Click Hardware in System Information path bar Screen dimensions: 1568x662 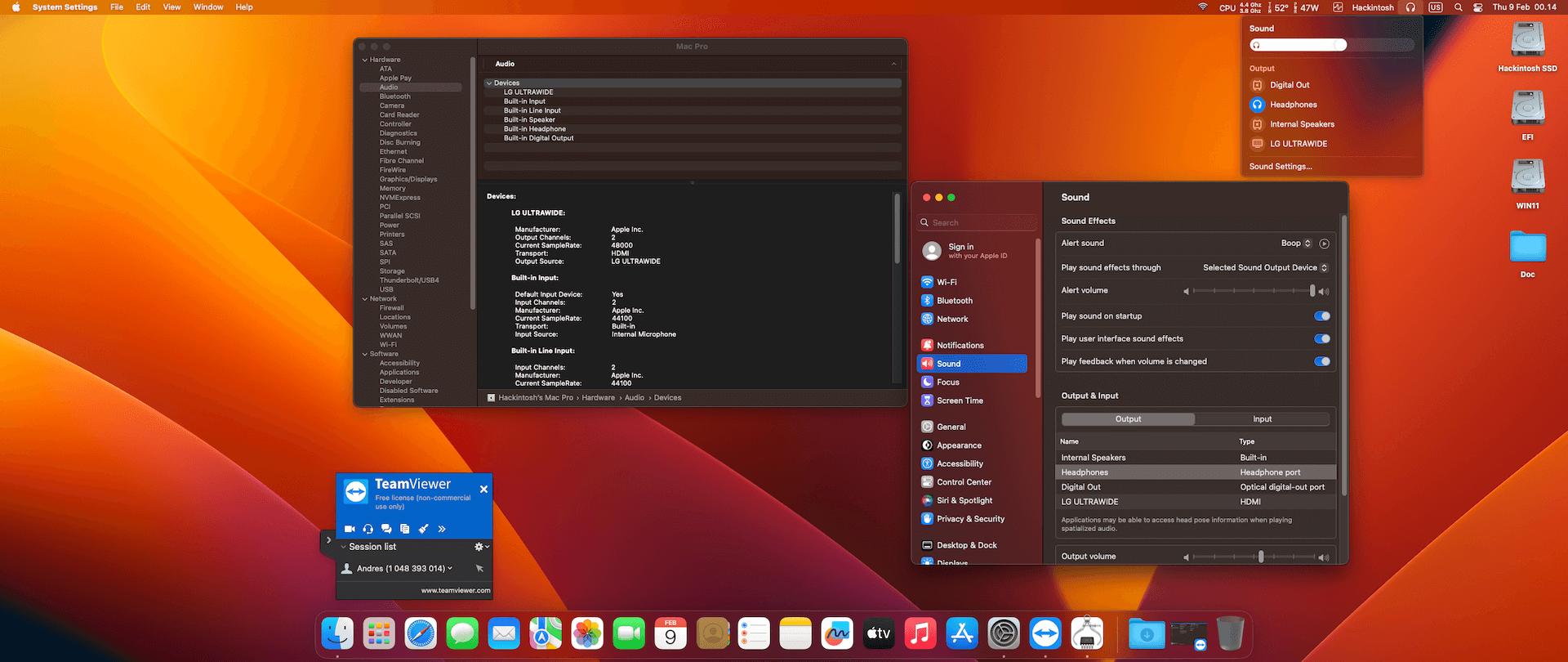[x=598, y=398]
